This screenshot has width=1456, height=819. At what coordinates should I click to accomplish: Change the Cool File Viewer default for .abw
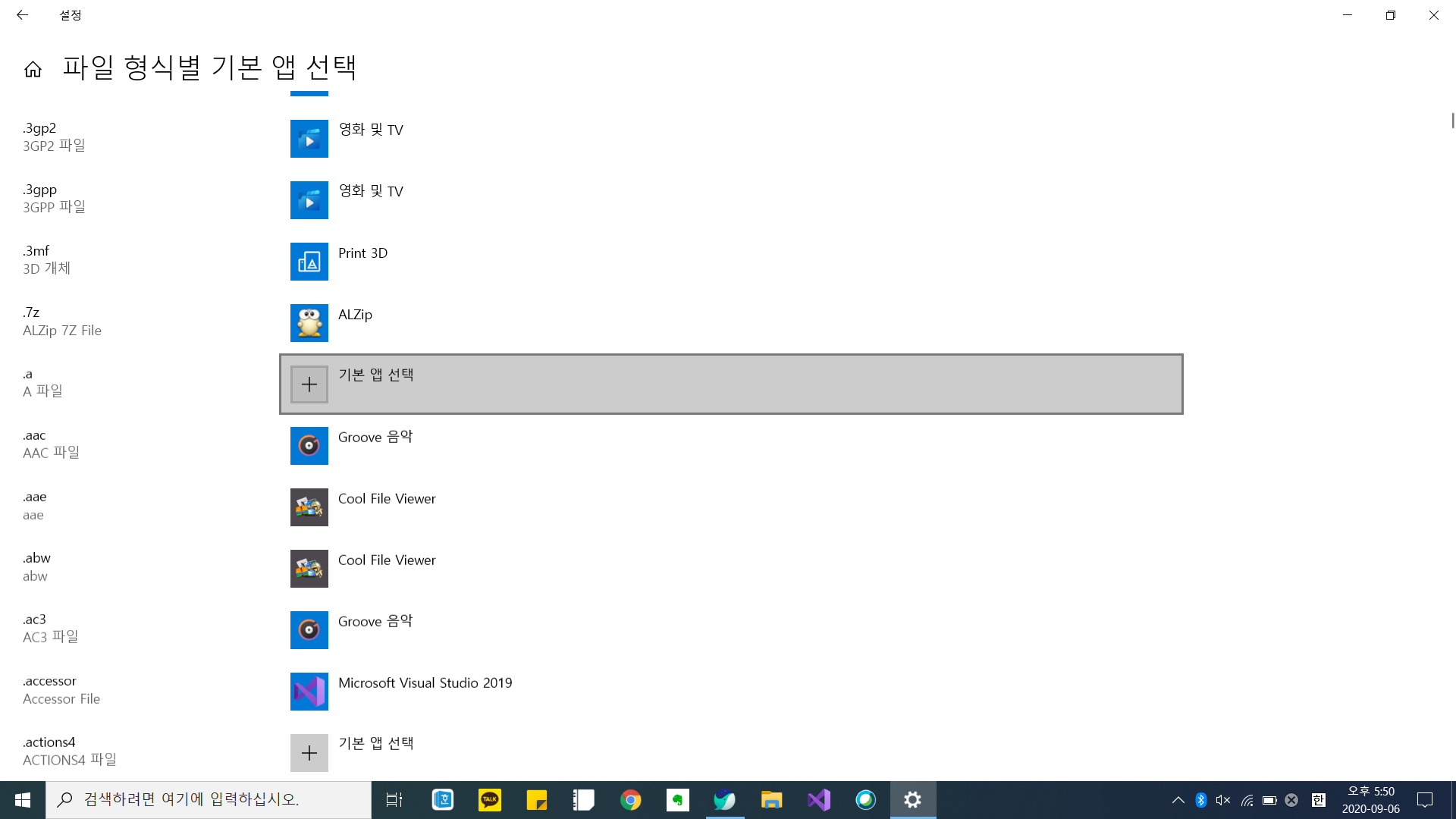(x=387, y=560)
